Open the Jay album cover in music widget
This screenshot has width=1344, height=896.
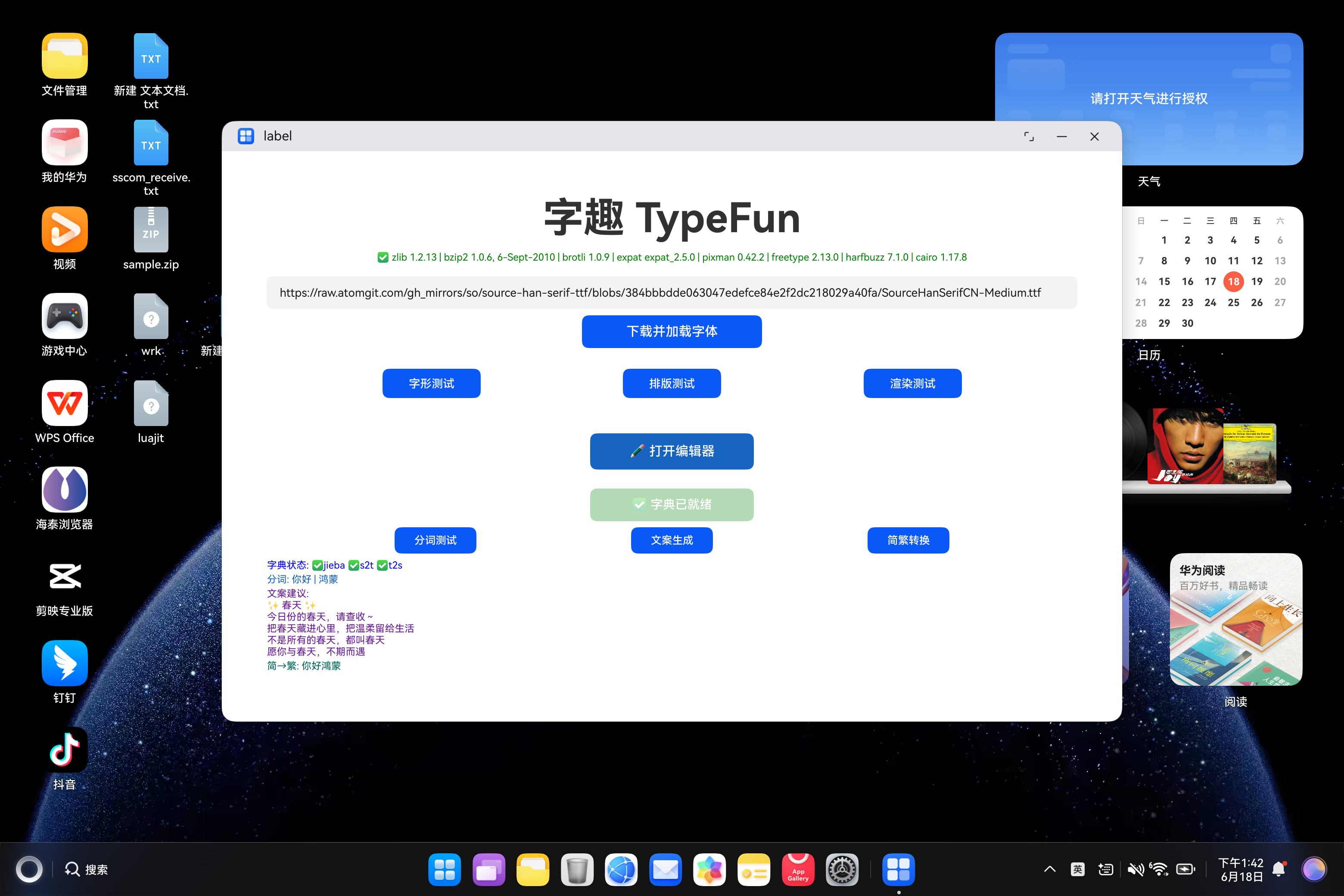[x=1185, y=446]
